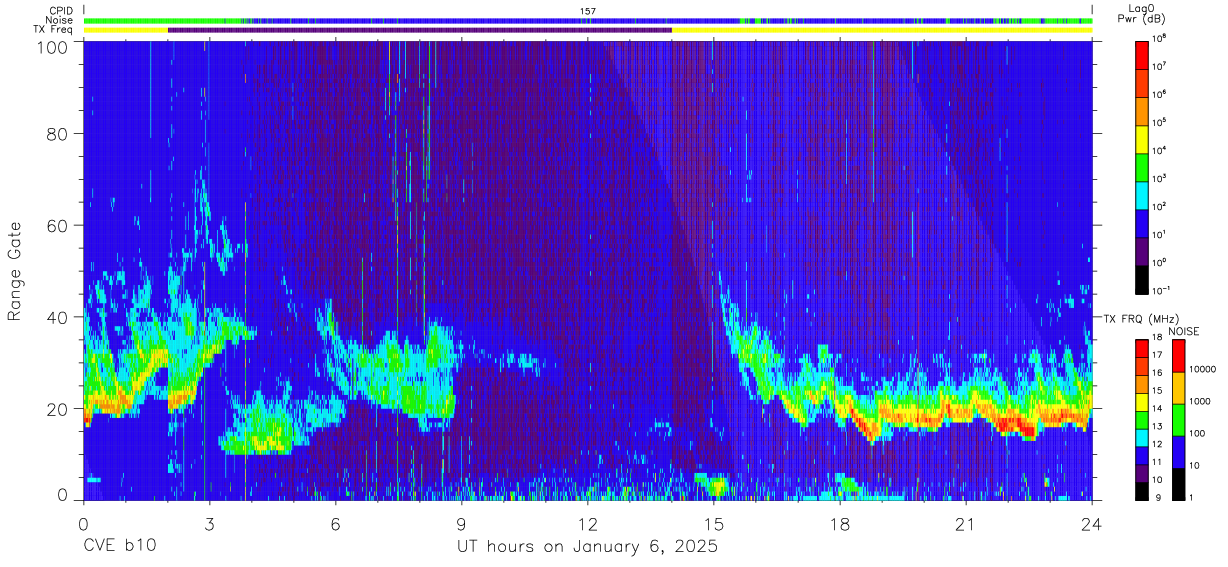Click the range gate 60 tick label
1228x567 pixels.
pyautogui.click(x=59, y=225)
